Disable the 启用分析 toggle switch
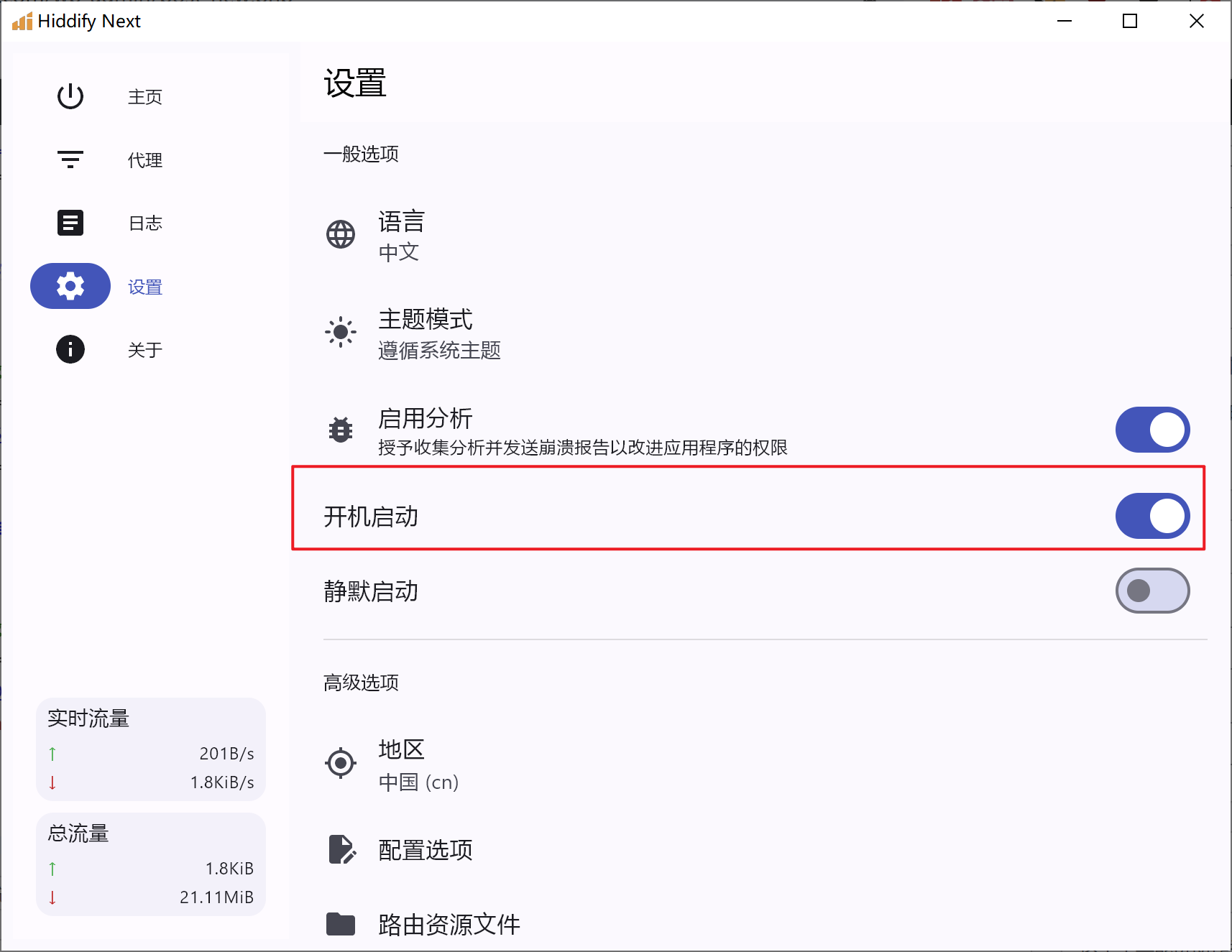The image size is (1232, 952). [1152, 430]
